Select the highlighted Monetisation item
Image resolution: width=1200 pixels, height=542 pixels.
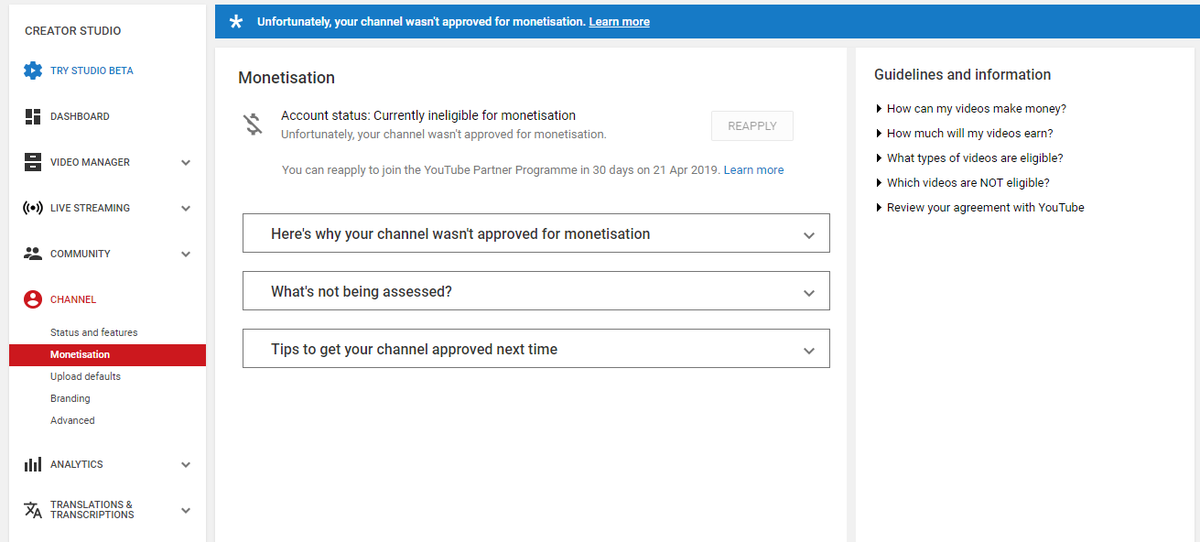point(107,354)
